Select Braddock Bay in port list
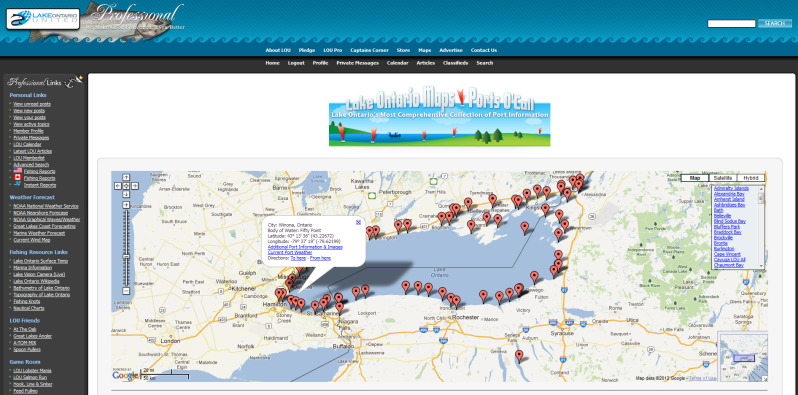798x395 pixels. click(728, 232)
